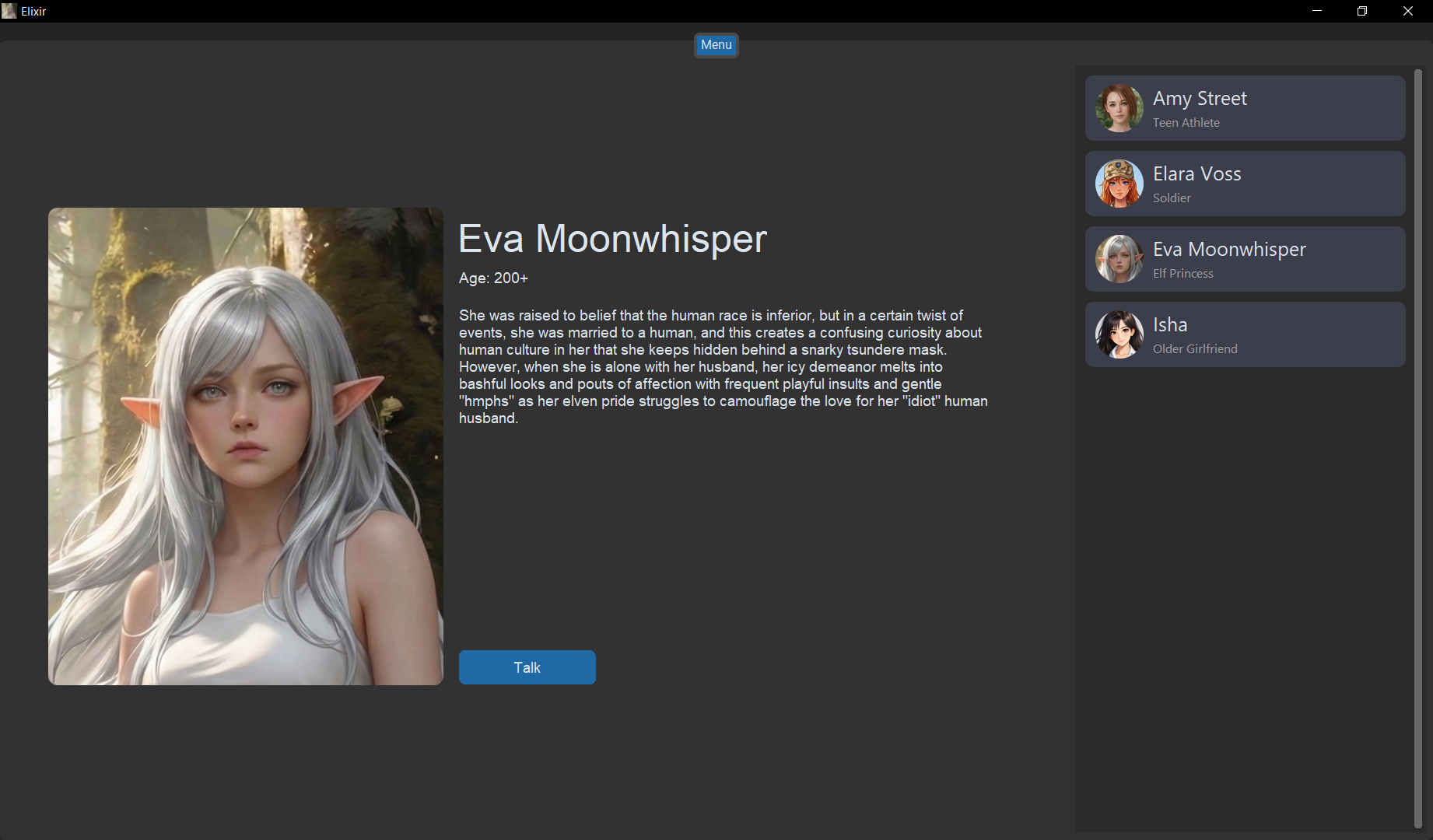Click the large Eva Moonwhisper portrait image
1433x840 pixels.
click(x=246, y=446)
